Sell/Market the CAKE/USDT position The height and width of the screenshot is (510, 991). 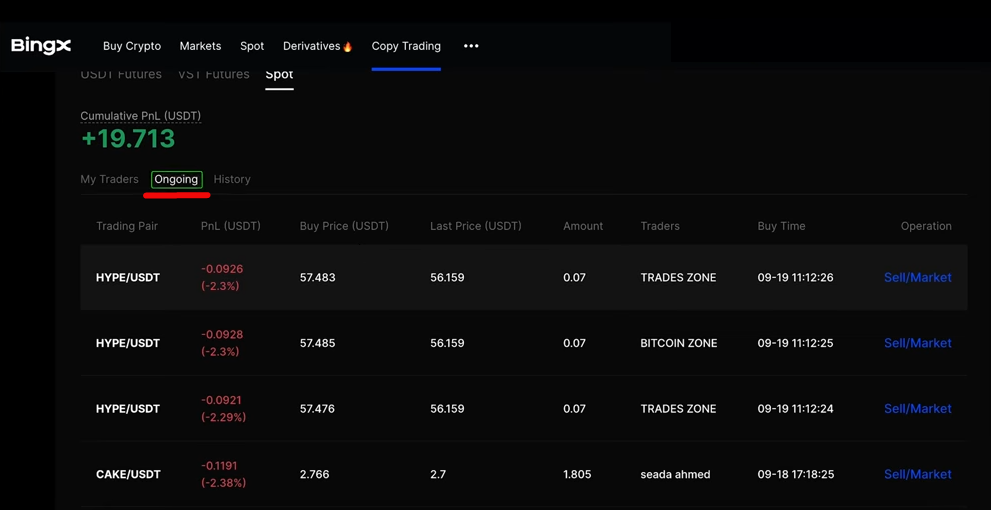[x=917, y=474]
